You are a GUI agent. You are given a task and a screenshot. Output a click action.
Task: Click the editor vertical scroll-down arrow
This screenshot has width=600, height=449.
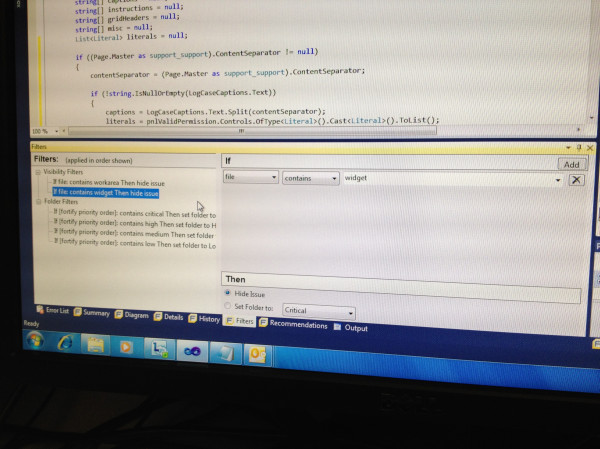(592, 118)
